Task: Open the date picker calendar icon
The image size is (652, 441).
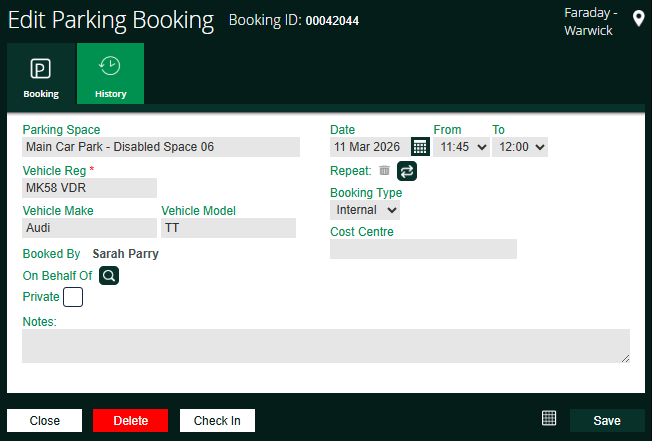Action: pos(420,147)
